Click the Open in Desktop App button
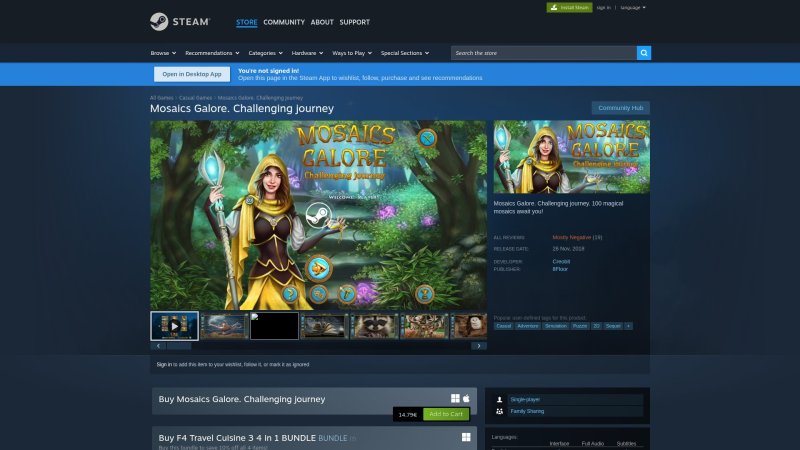800x450 pixels. 192,74
